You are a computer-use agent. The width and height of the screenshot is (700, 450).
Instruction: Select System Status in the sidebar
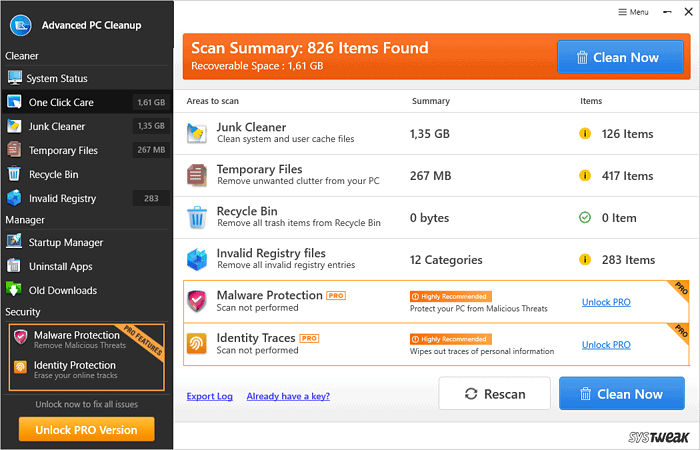click(x=57, y=78)
